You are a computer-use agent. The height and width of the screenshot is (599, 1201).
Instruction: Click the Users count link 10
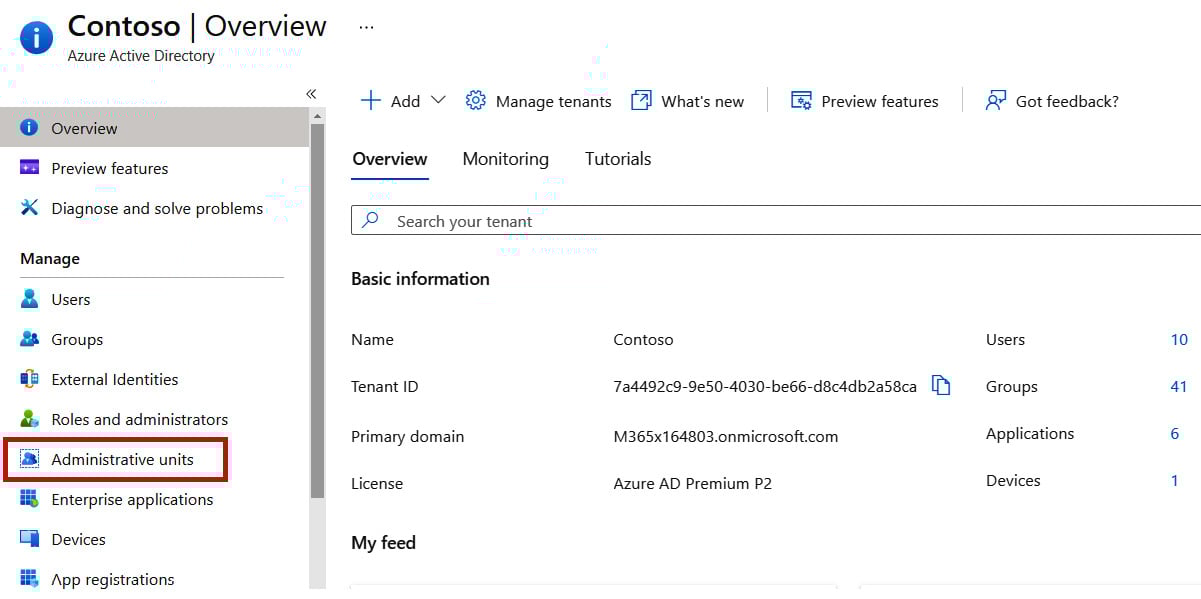pyautogui.click(x=1179, y=339)
